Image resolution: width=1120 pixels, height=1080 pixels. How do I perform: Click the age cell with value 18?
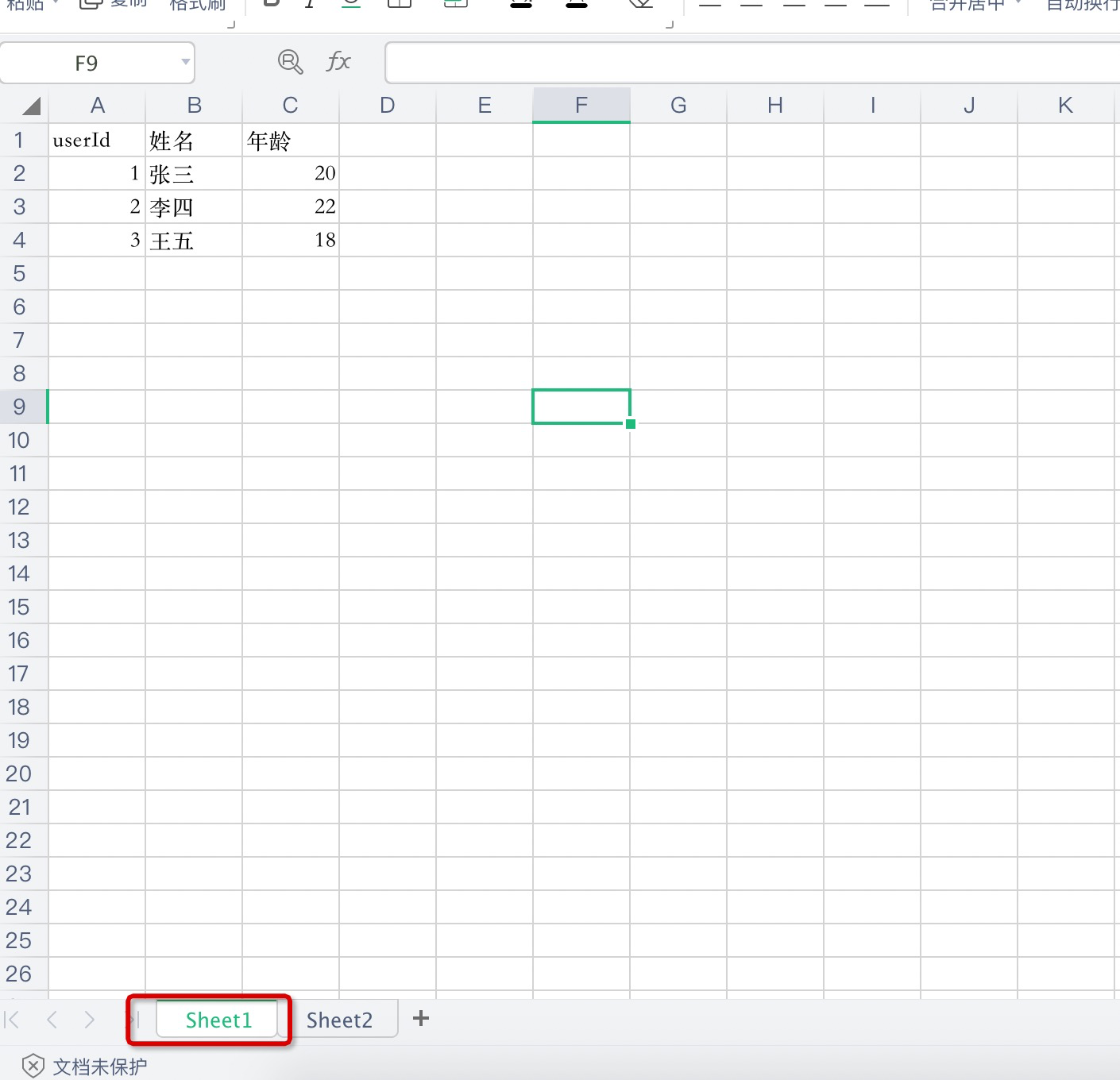291,241
